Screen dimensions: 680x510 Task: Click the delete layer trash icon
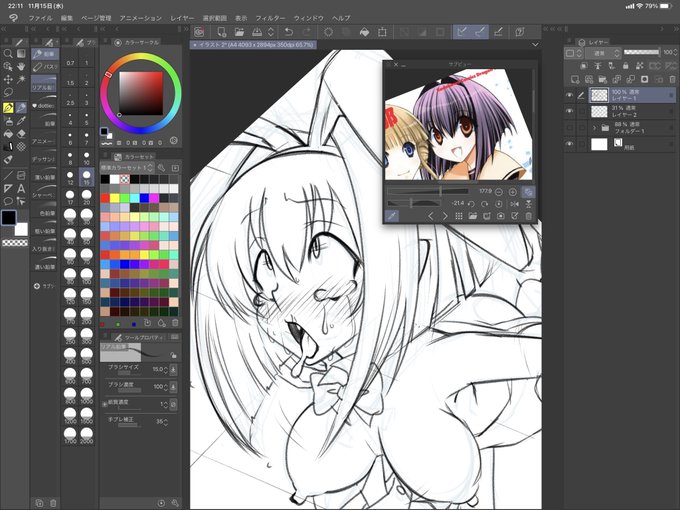tap(672, 79)
